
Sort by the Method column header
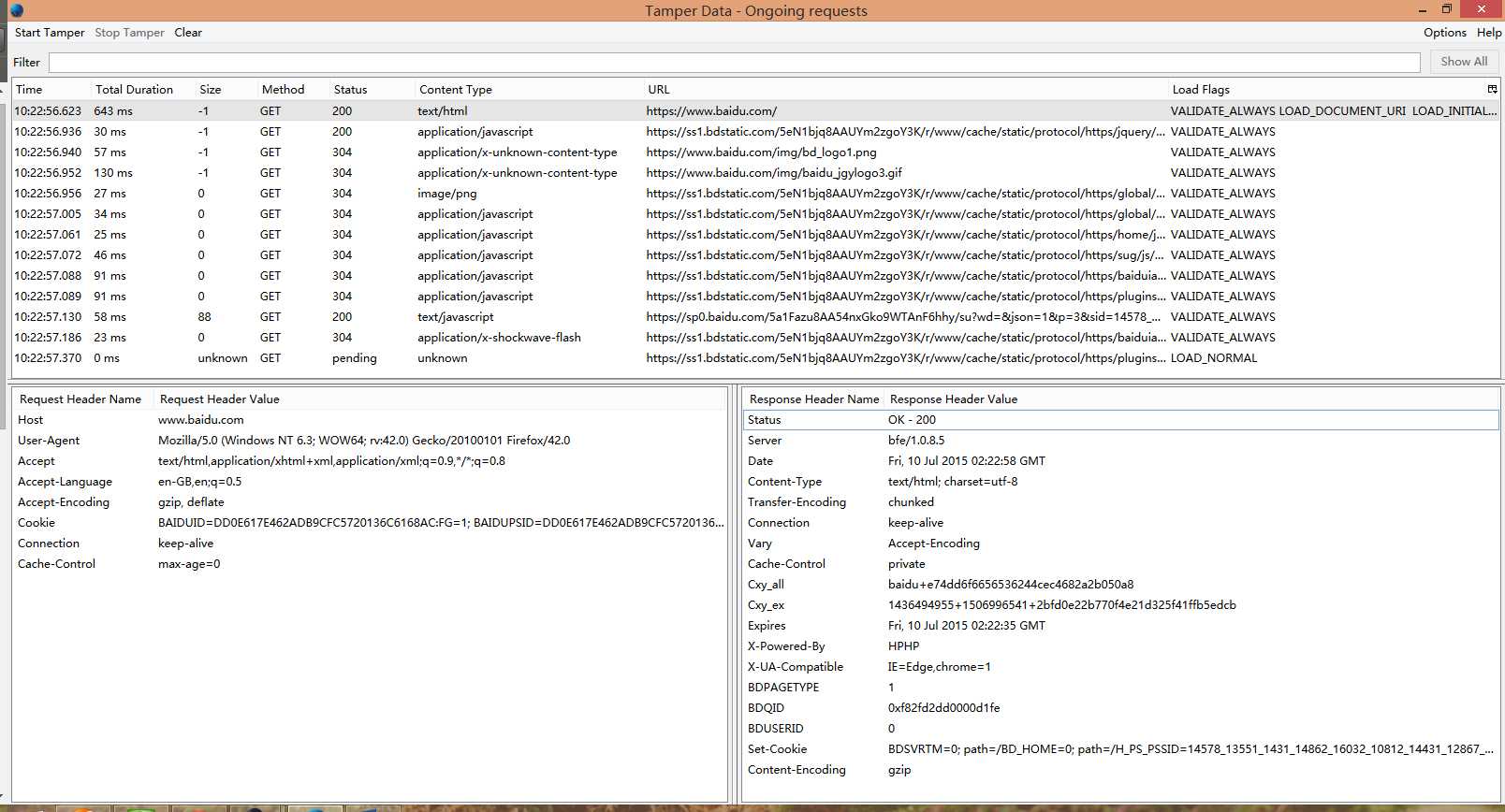(294, 90)
